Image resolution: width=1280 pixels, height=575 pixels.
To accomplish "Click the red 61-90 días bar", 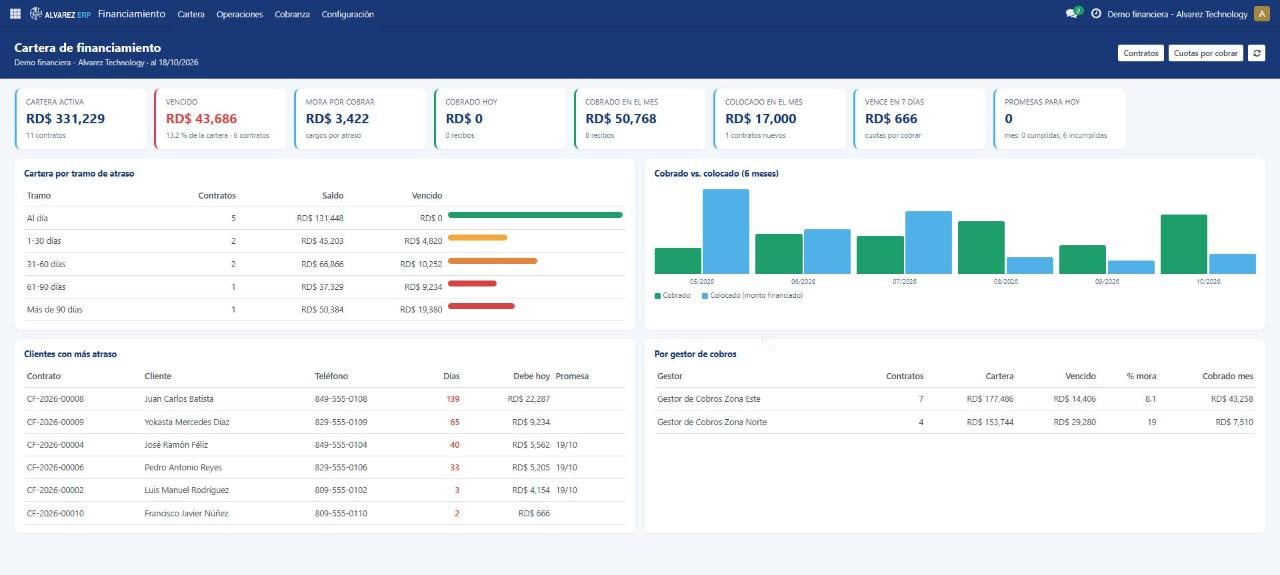I will tap(472, 284).
